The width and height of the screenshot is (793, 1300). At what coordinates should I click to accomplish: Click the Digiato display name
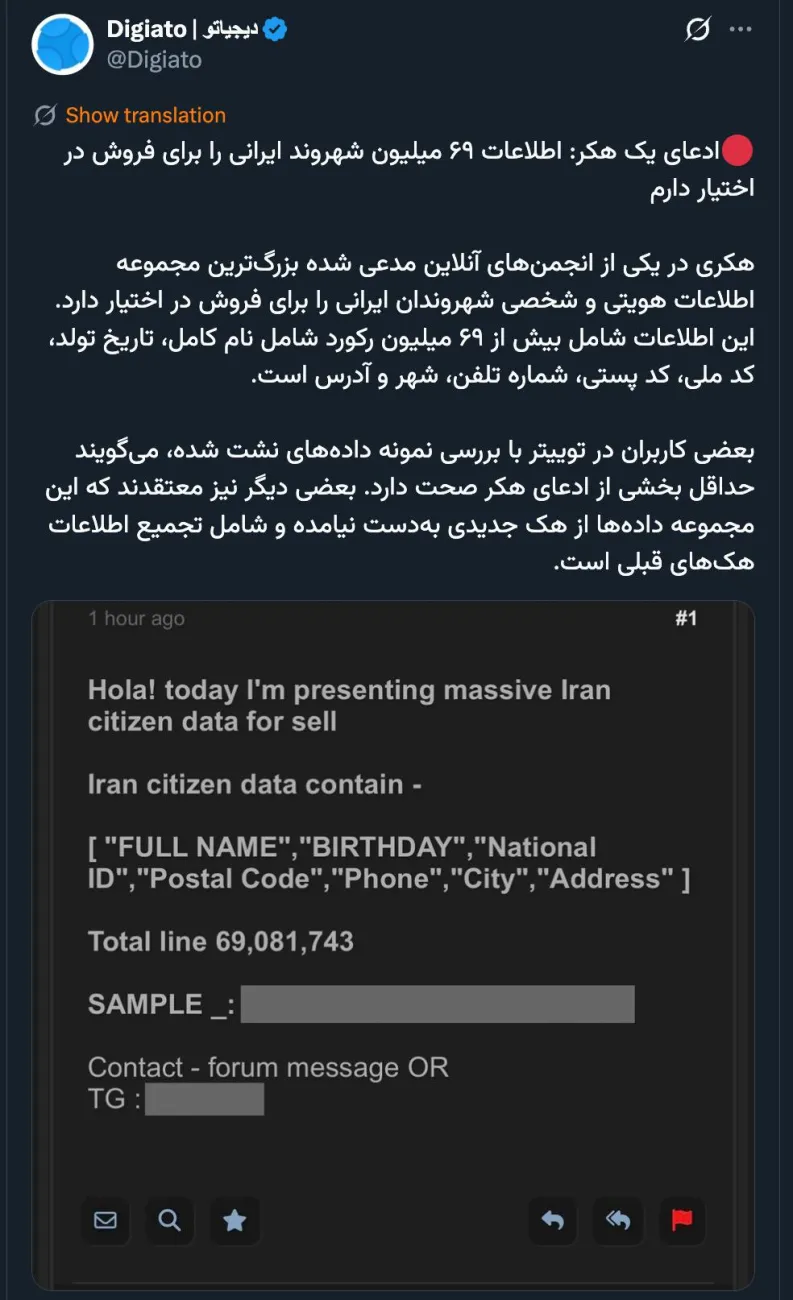(x=180, y=29)
